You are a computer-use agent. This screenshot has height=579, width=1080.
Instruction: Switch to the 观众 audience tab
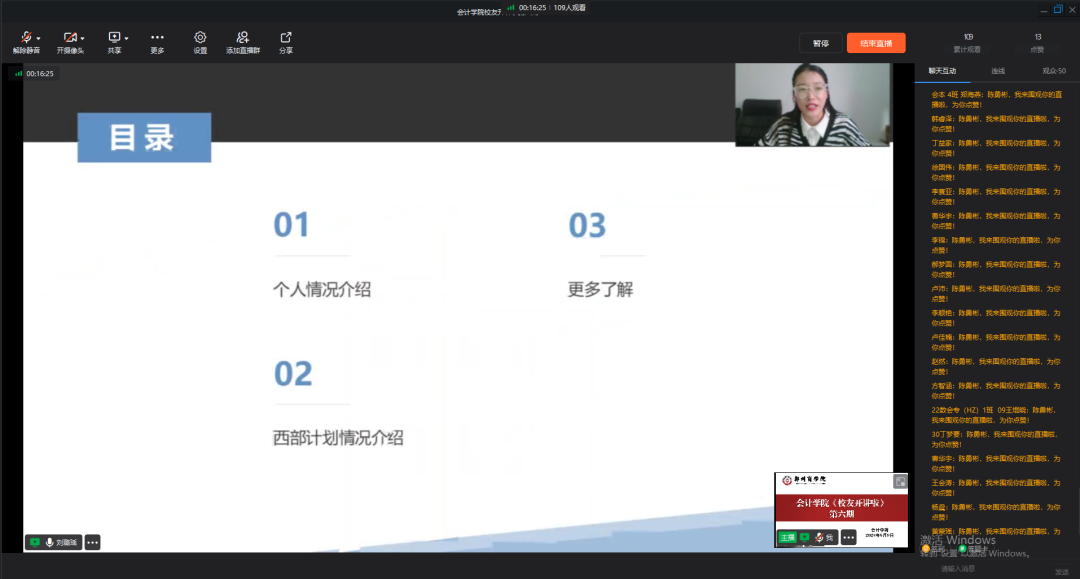point(1053,71)
